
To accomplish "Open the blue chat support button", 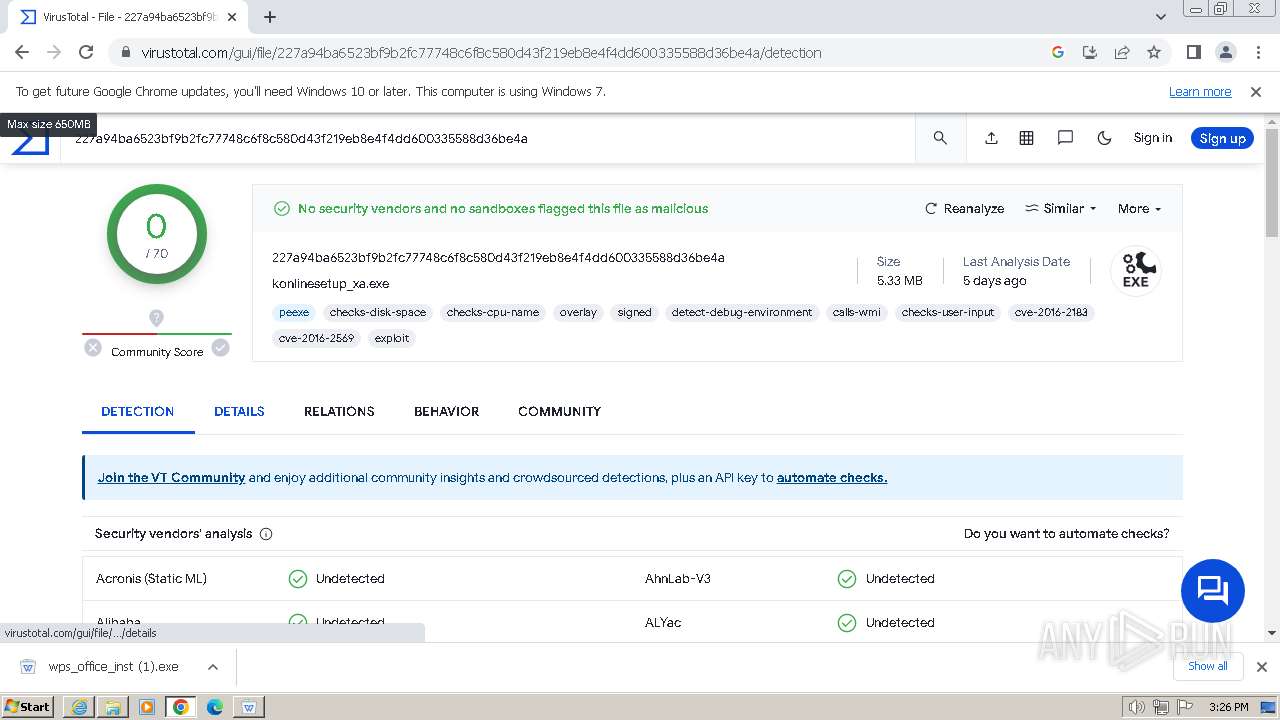I will [x=1213, y=591].
